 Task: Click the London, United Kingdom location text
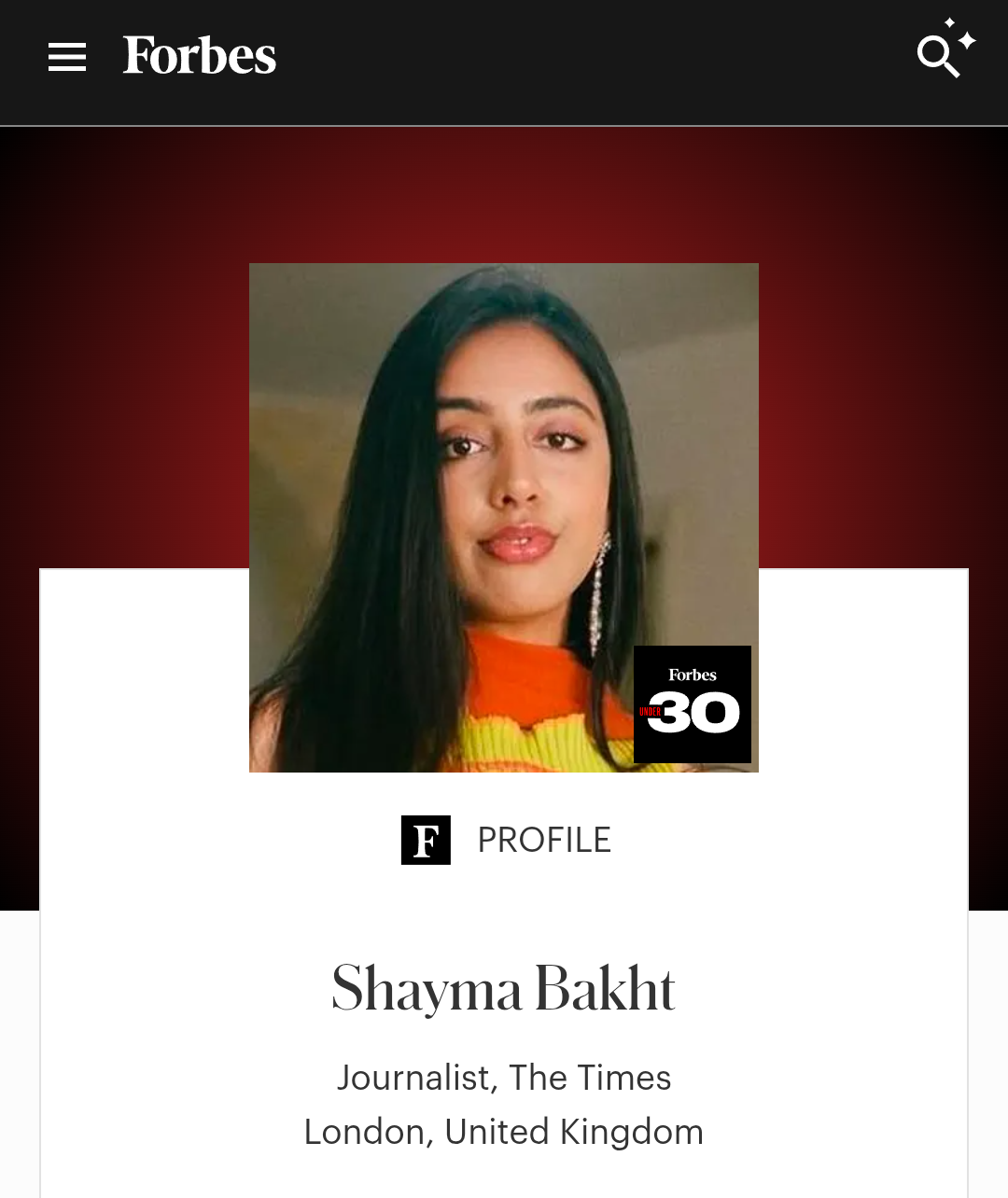pos(504,1132)
